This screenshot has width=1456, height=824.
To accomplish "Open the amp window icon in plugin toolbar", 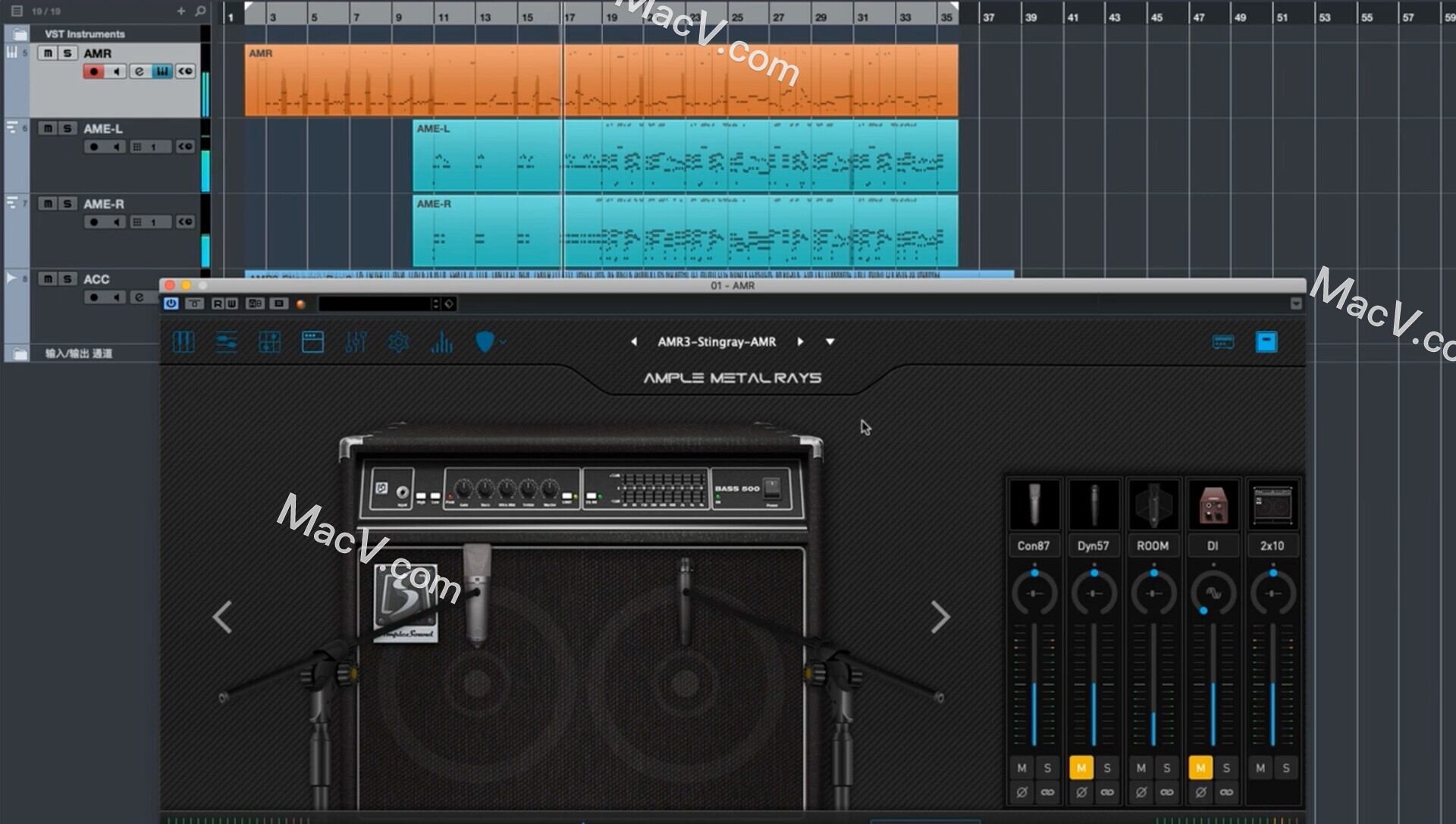I will coord(312,342).
